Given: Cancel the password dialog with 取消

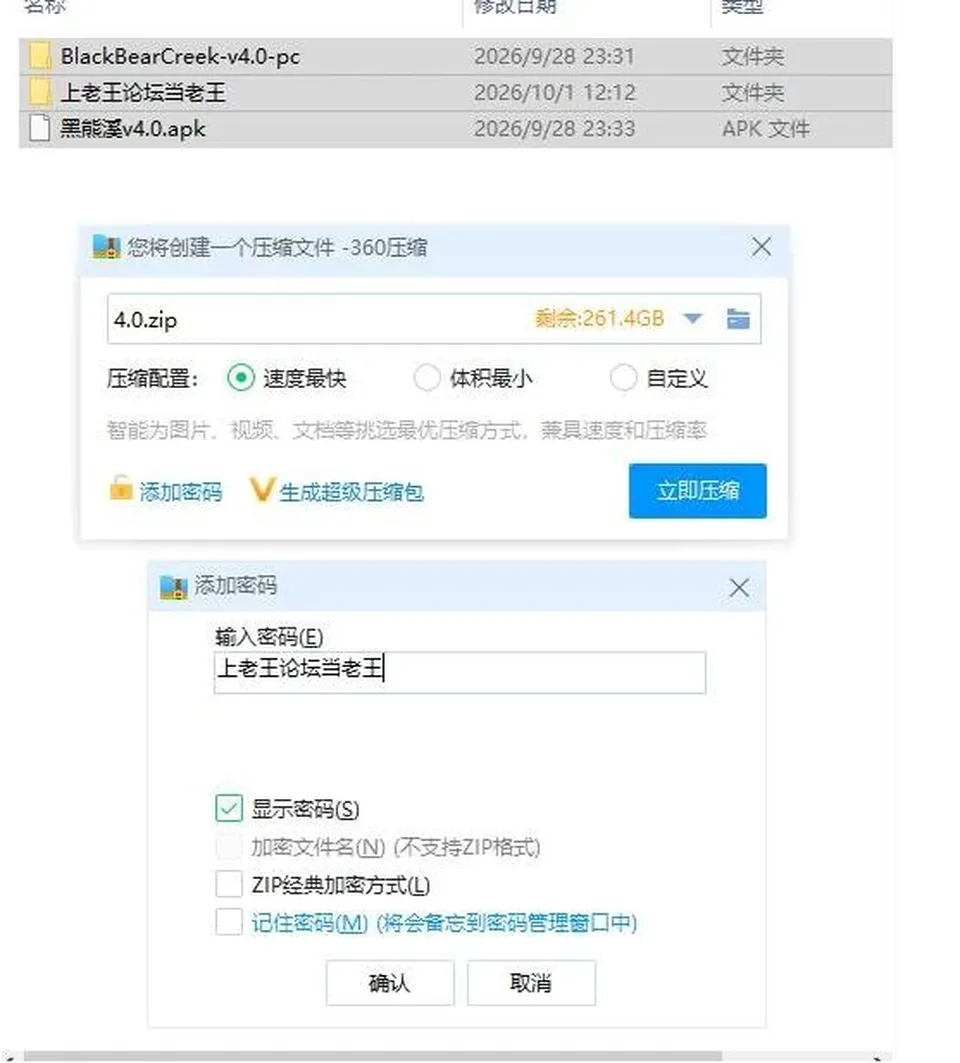Looking at the screenshot, I should click(531, 982).
